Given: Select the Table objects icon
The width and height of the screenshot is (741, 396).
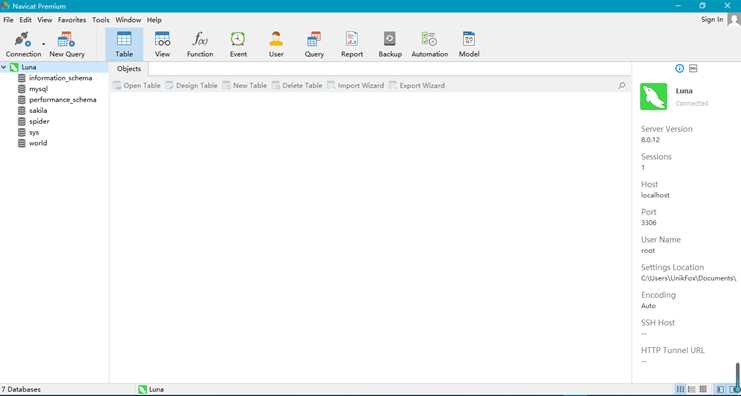Looking at the screenshot, I should 124,44.
